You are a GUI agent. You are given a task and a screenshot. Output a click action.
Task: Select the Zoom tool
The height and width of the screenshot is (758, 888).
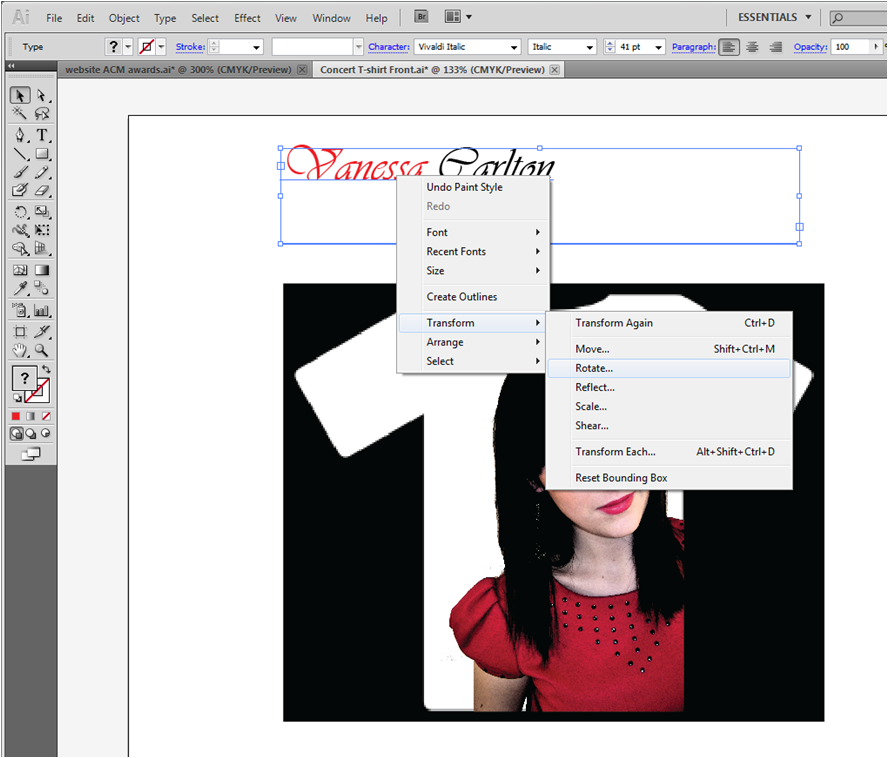tap(42, 350)
